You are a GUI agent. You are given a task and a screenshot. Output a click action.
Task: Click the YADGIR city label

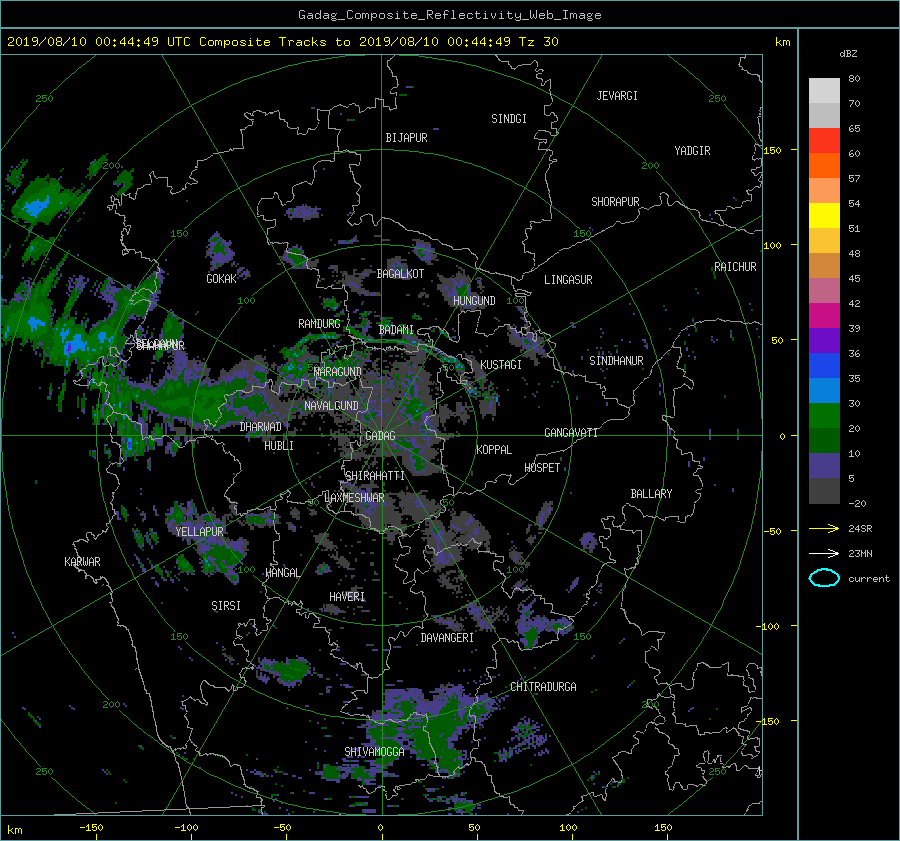click(692, 151)
